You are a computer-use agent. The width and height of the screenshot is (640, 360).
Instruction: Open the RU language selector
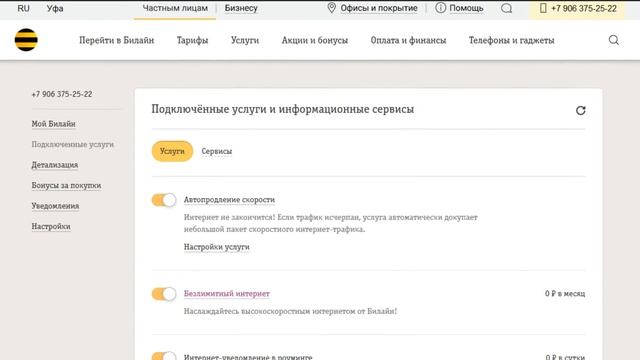24,8
